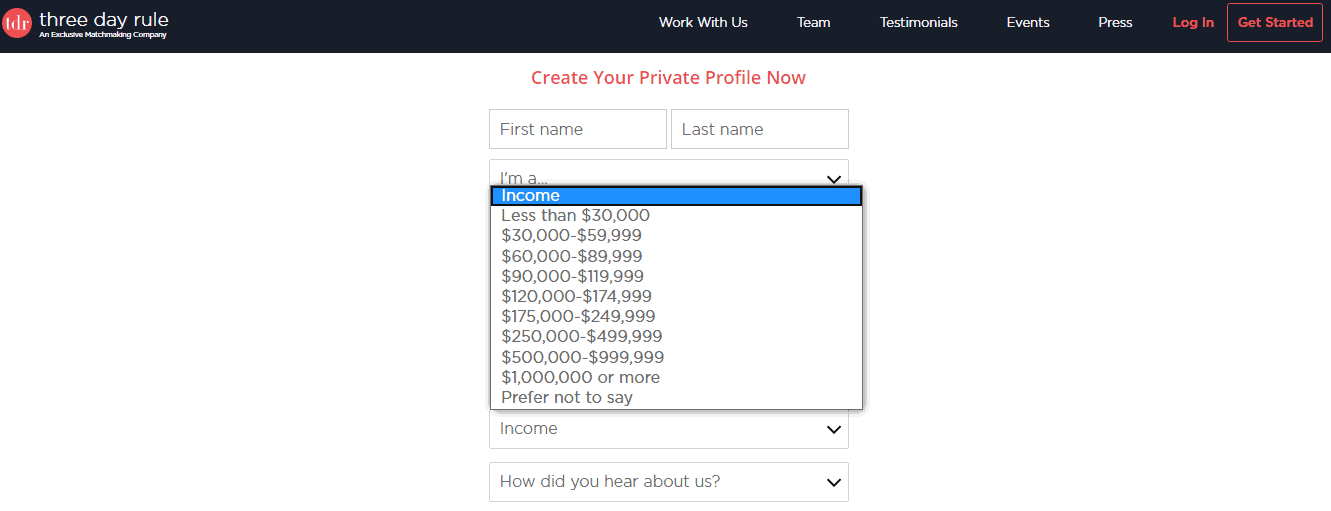The width and height of the screenshot is (1331, 511).
Task: Select "Prefer not to say" option
Action: 676,397
